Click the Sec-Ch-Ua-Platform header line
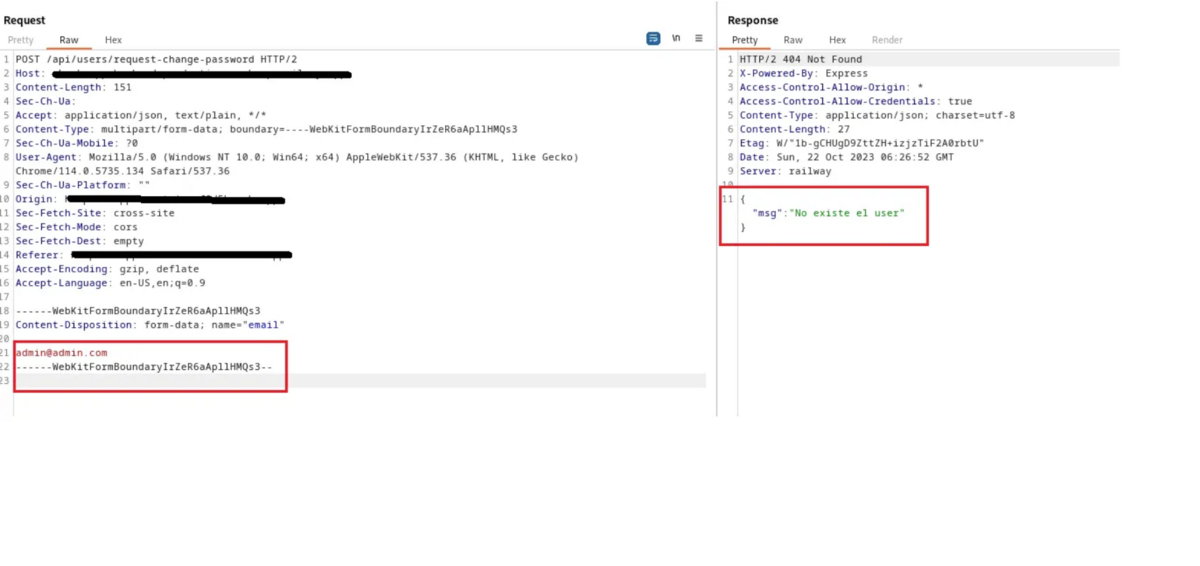 pyautogui.click(x=82, y=185)
